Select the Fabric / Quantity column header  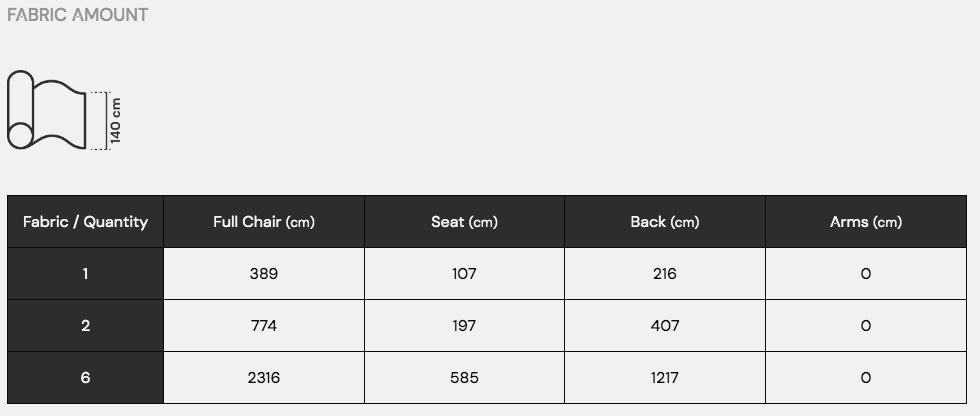[85, 222]
